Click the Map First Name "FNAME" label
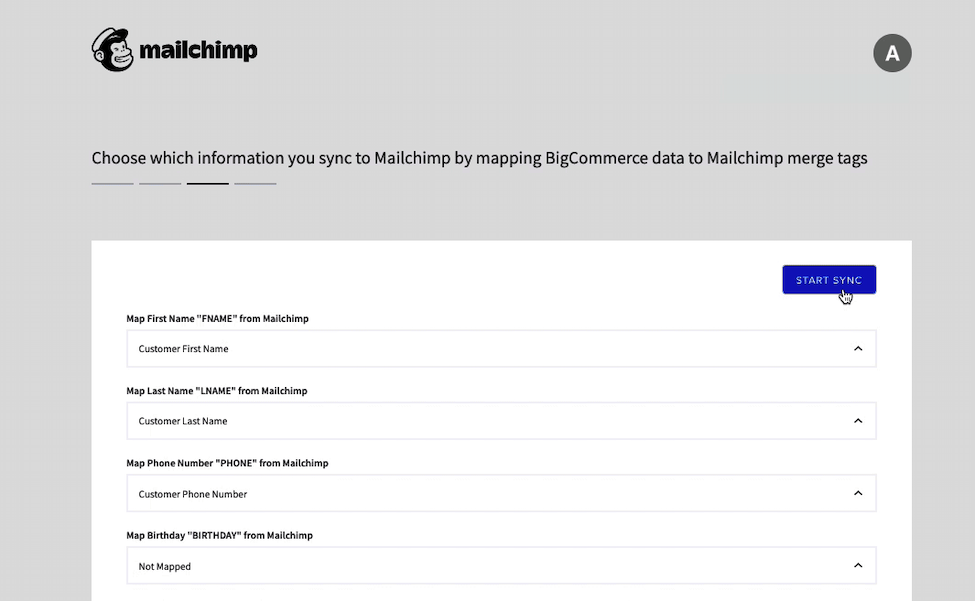The width and height of the screenshot is (975, 601). coord(217,319)
